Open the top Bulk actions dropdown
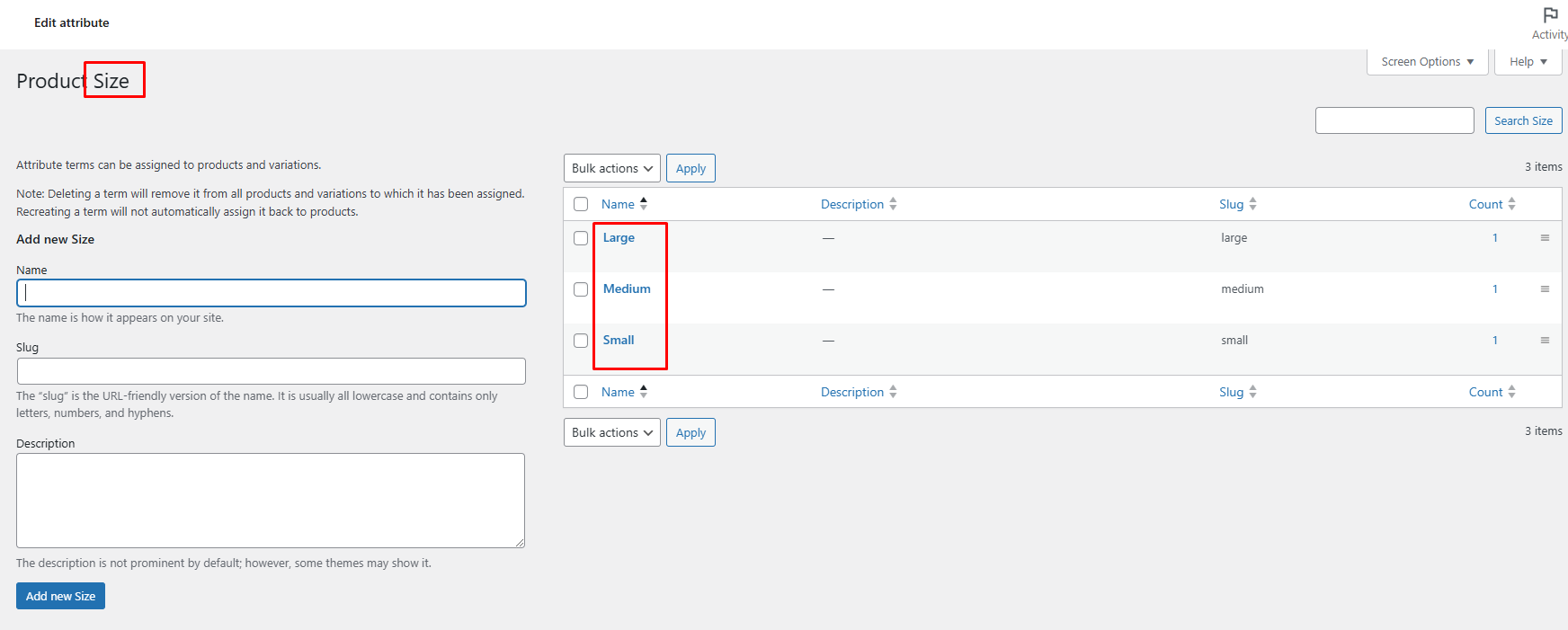This screenshot has width=1568, height=630. (x=611, y=169)
